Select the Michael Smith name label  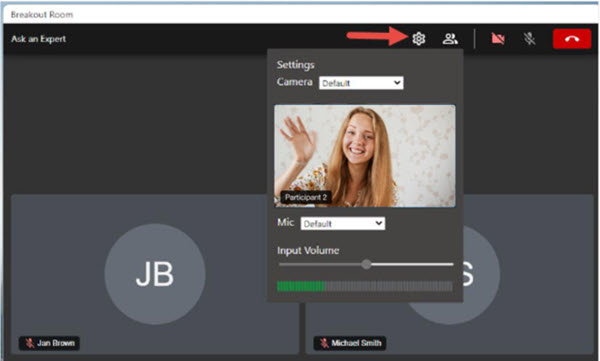point(356,343)
